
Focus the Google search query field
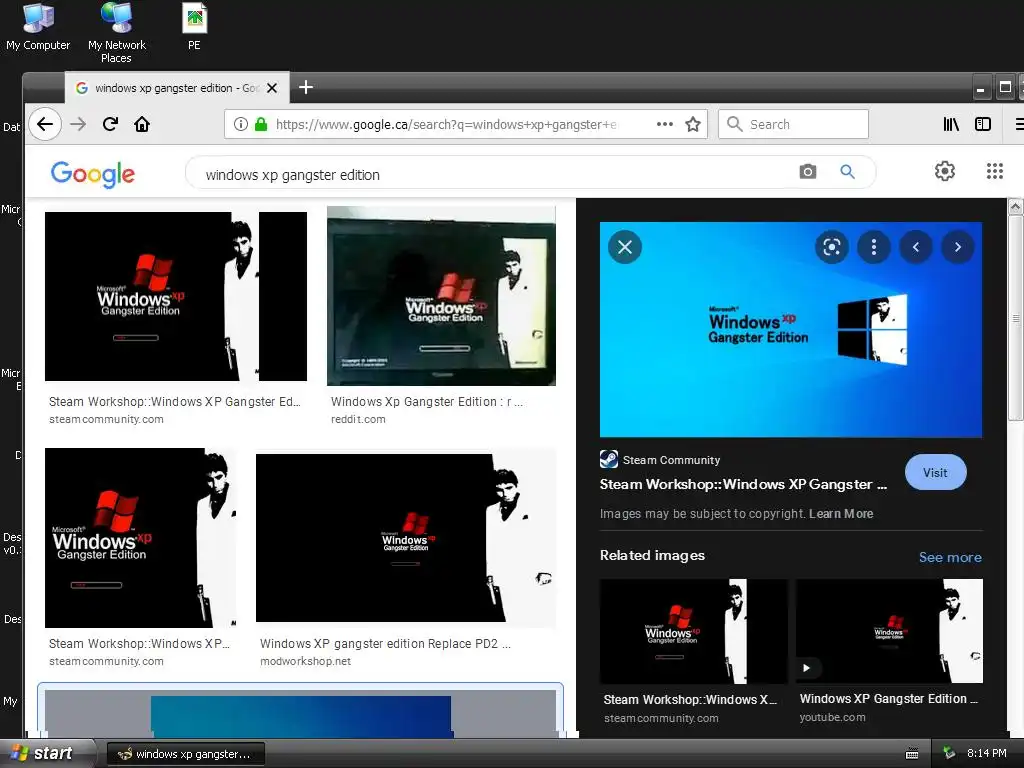[x=490, y=174]
